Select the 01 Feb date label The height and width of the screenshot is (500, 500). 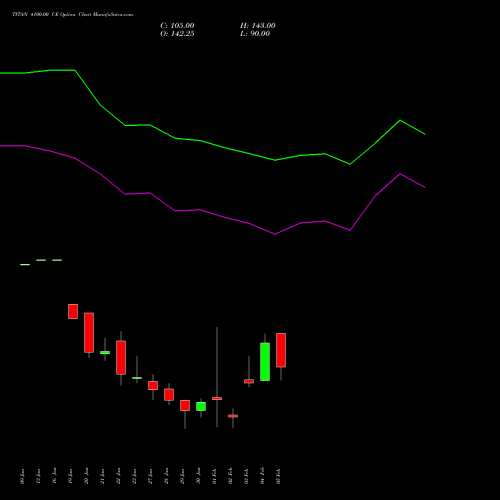[x=215, y=476]
